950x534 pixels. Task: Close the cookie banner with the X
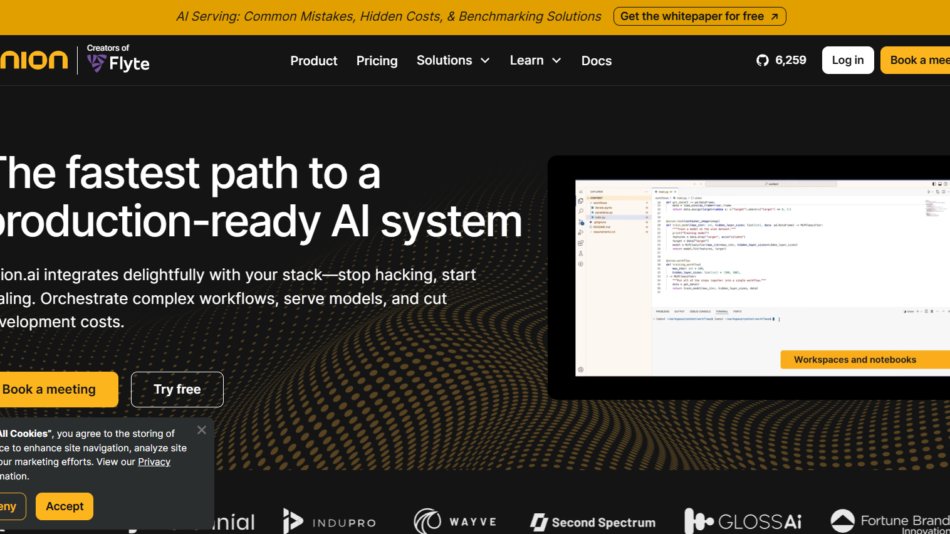(202, 430)
